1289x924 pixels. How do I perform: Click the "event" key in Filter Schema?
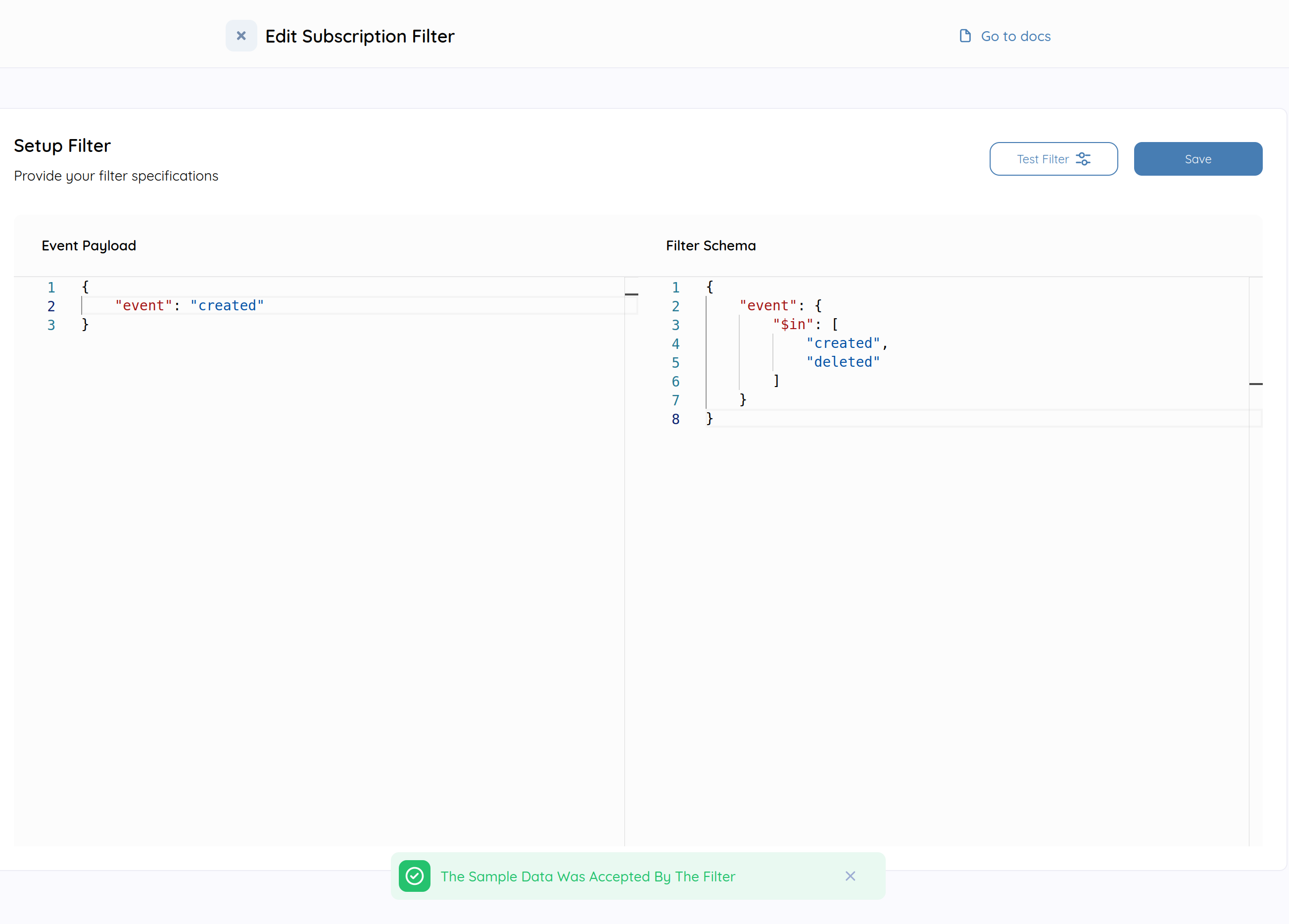click(x=768, y=305)
